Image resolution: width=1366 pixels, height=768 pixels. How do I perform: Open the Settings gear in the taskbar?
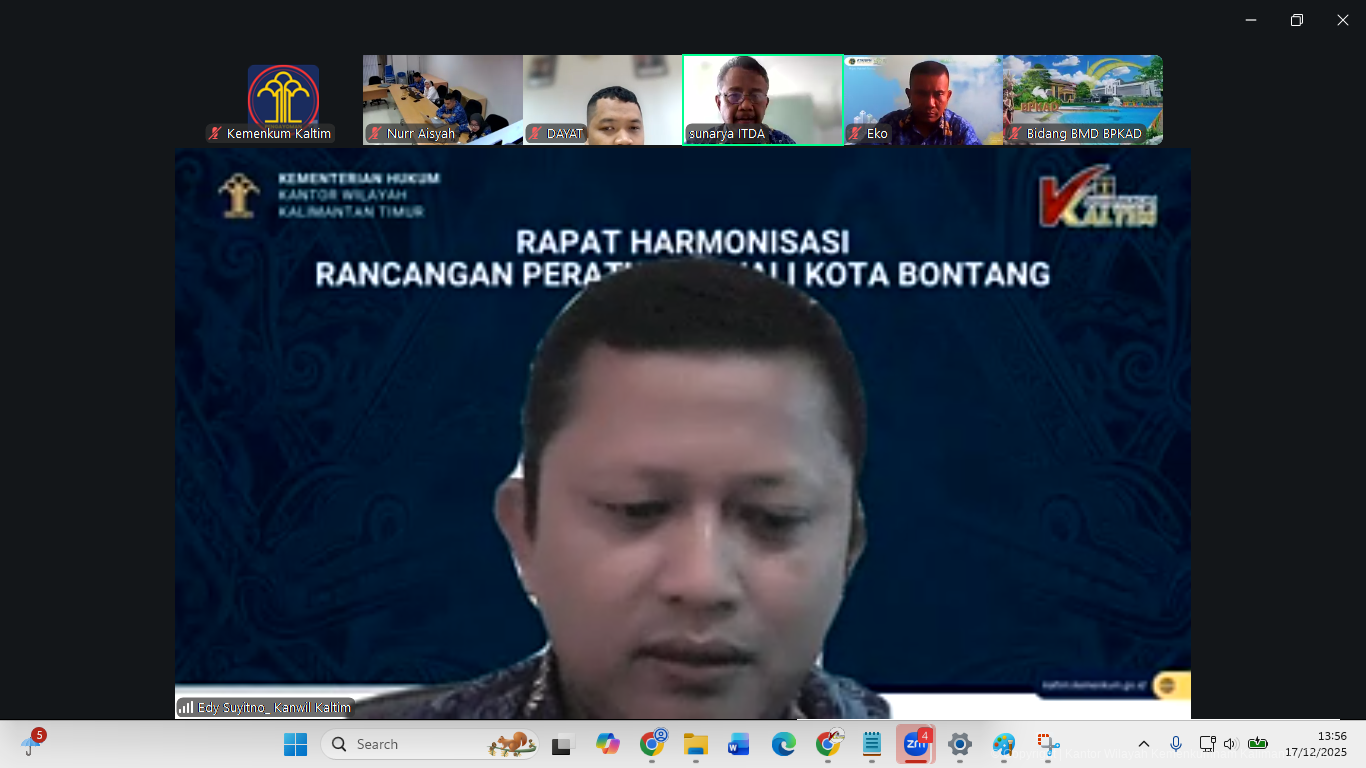click(x=959, y=744)
